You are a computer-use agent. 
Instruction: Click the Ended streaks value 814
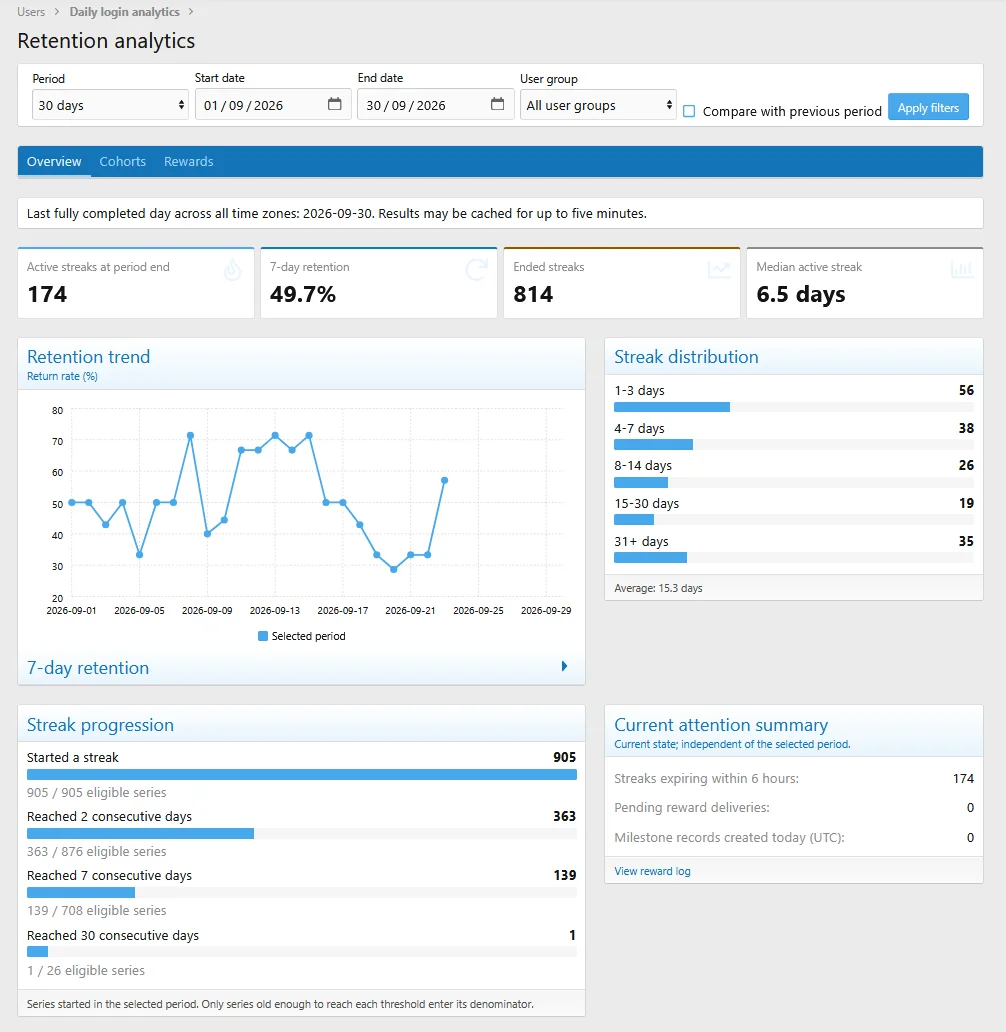click(533, 294)
